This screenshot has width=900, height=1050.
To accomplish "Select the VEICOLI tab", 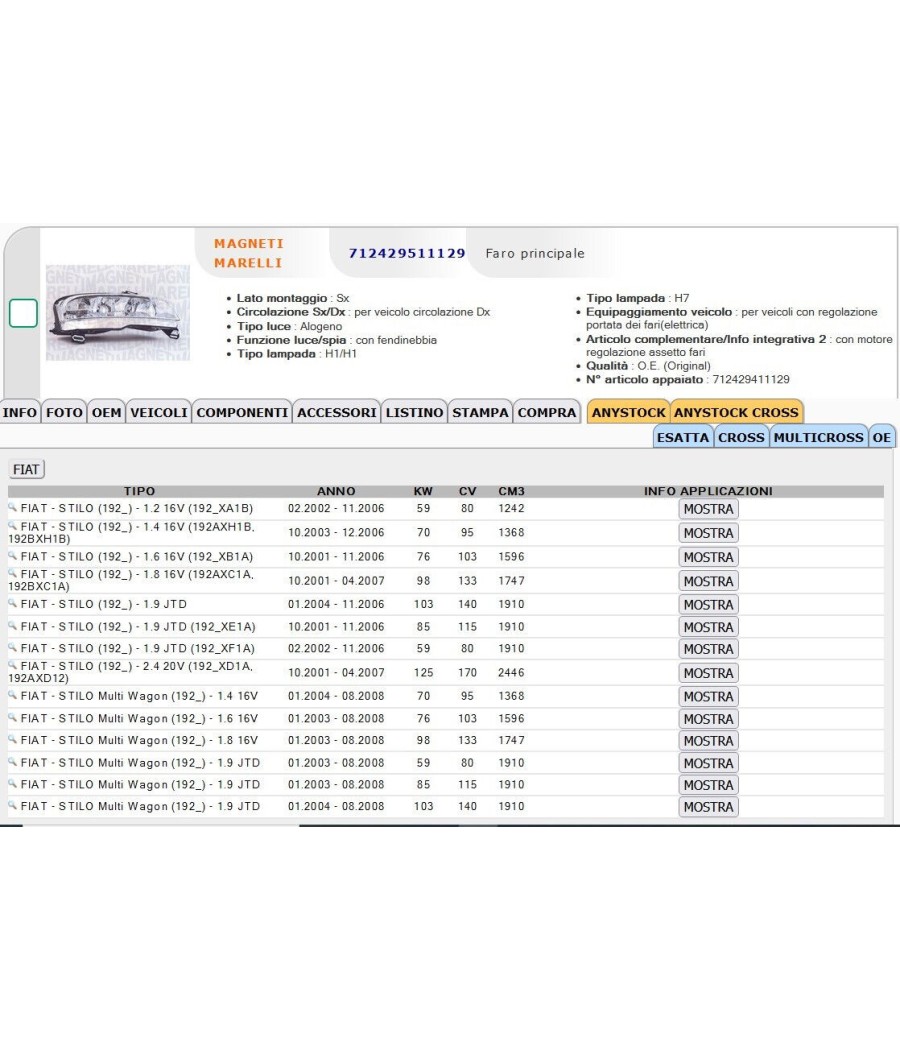I will point(159,412).
